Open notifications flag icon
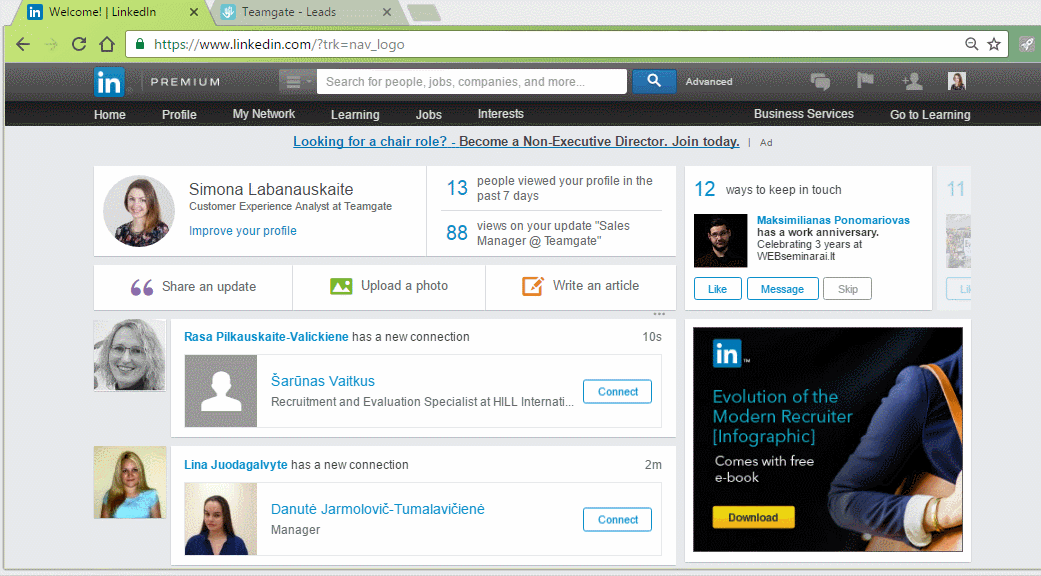Screen dimensions: 1041x576 click(865, 81)
